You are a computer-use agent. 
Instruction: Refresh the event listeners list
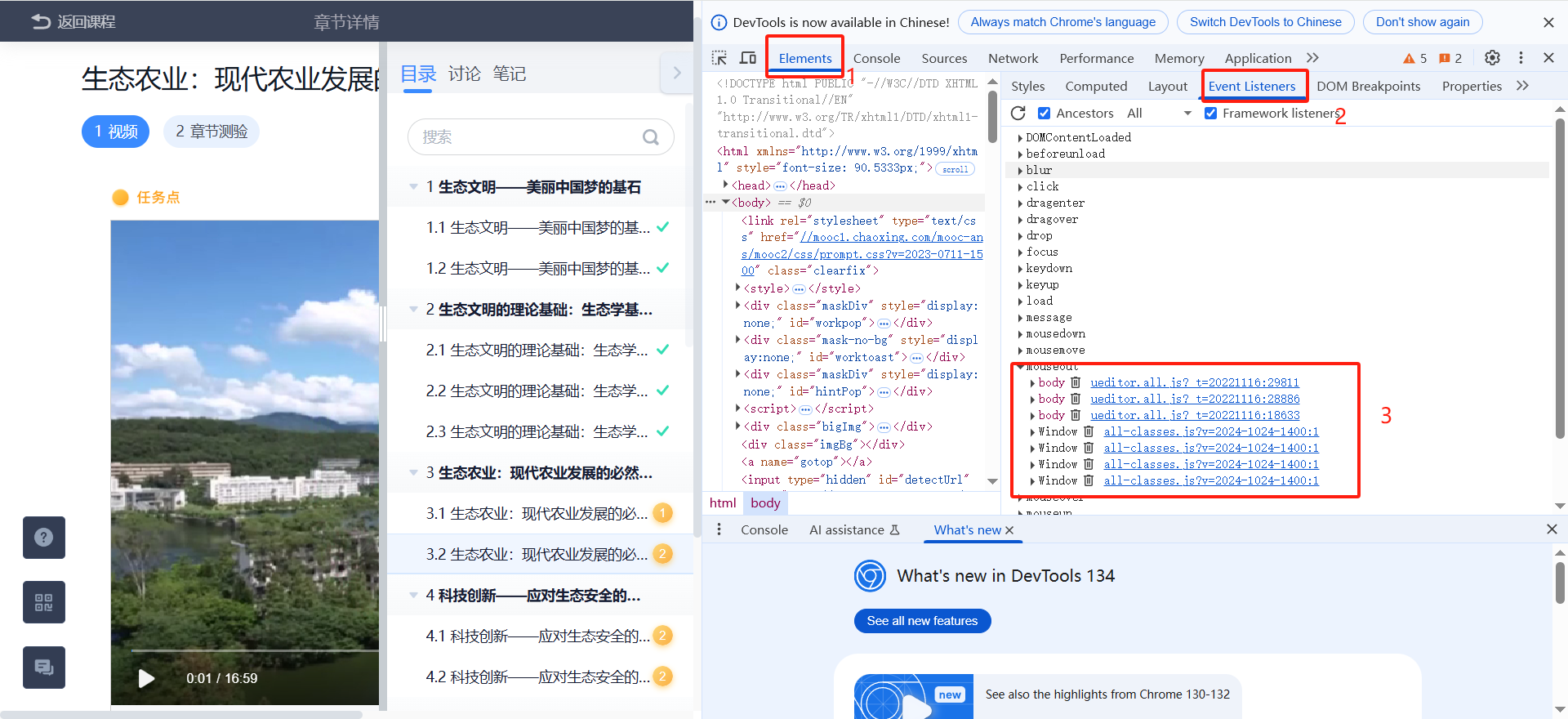click(1018, 113)
